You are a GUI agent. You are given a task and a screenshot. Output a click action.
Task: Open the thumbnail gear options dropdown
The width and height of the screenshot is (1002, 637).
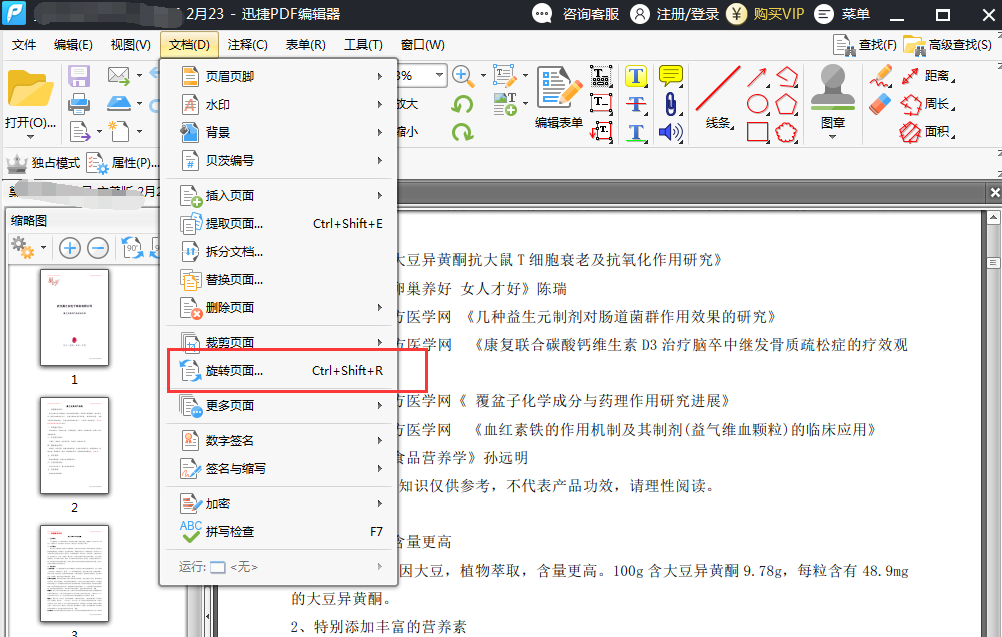coord(43,247)
